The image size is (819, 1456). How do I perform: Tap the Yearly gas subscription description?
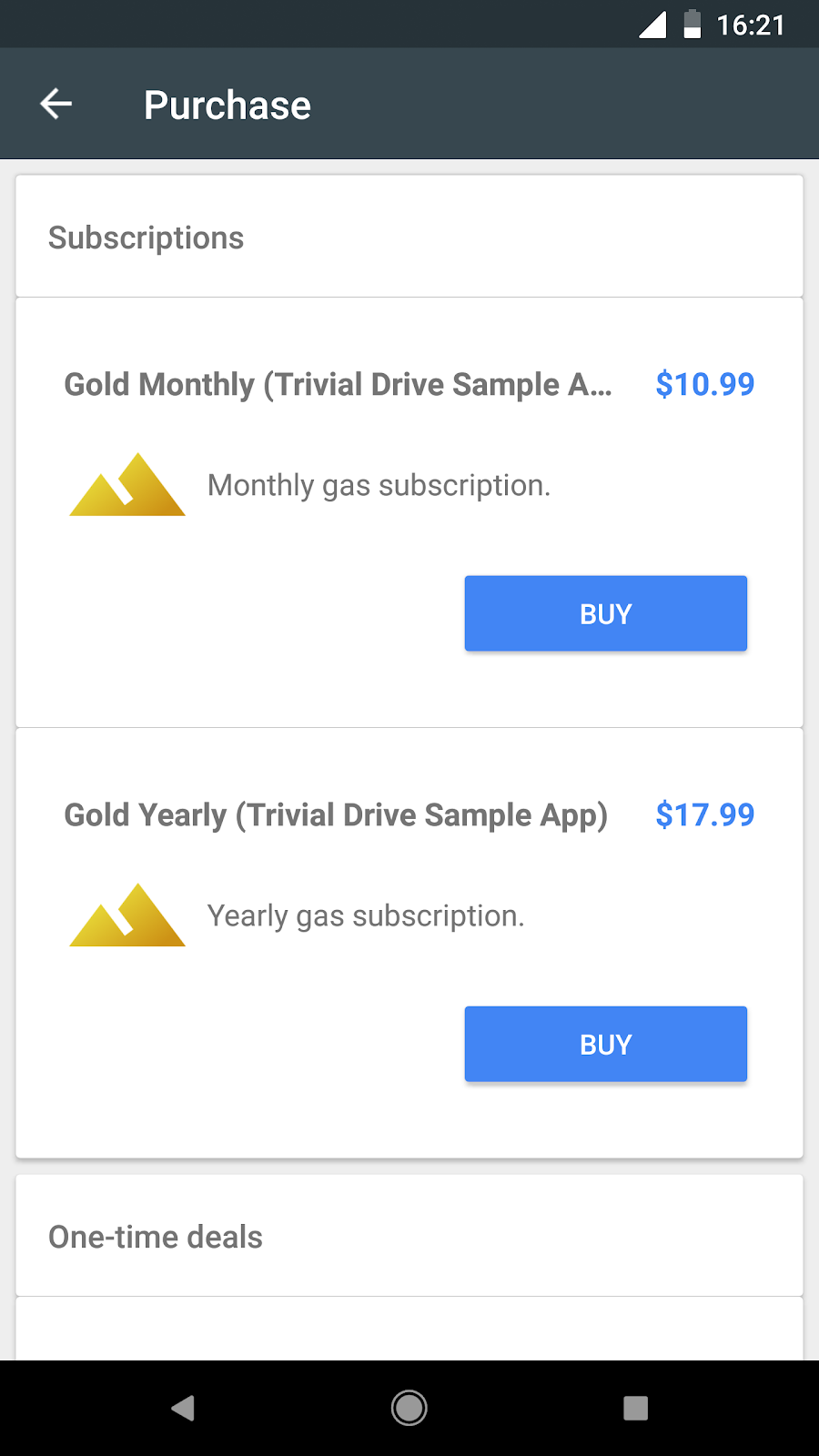click(x=366, y=915)
